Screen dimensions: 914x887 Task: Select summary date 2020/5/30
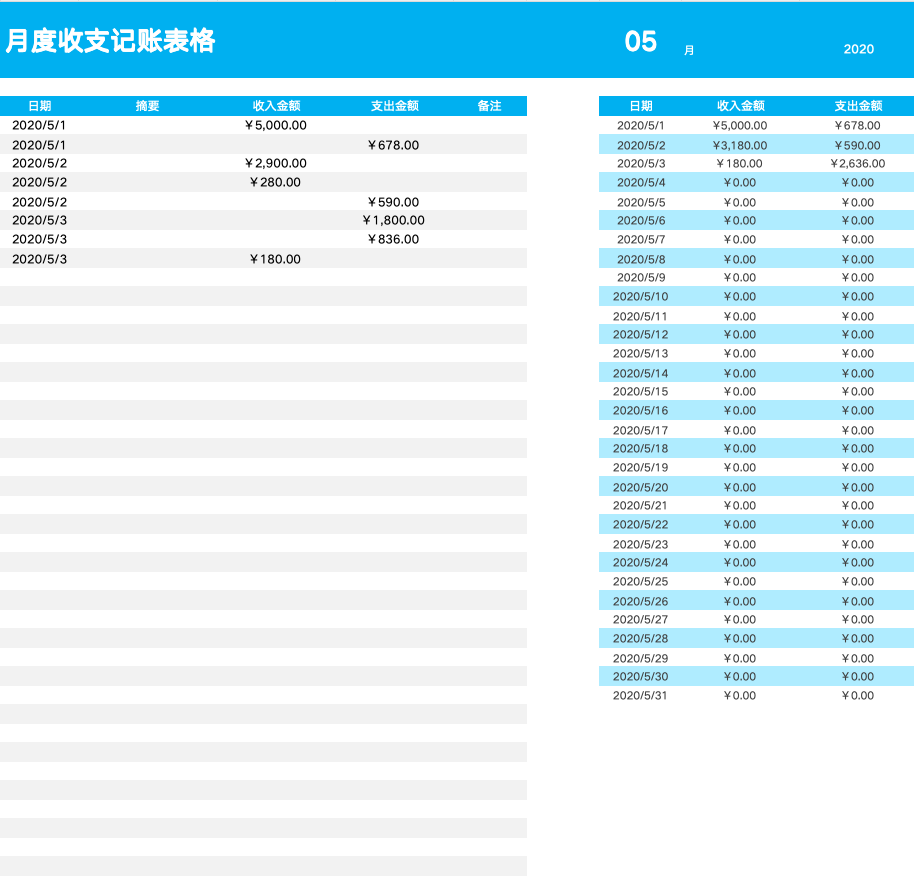[641, 678]
